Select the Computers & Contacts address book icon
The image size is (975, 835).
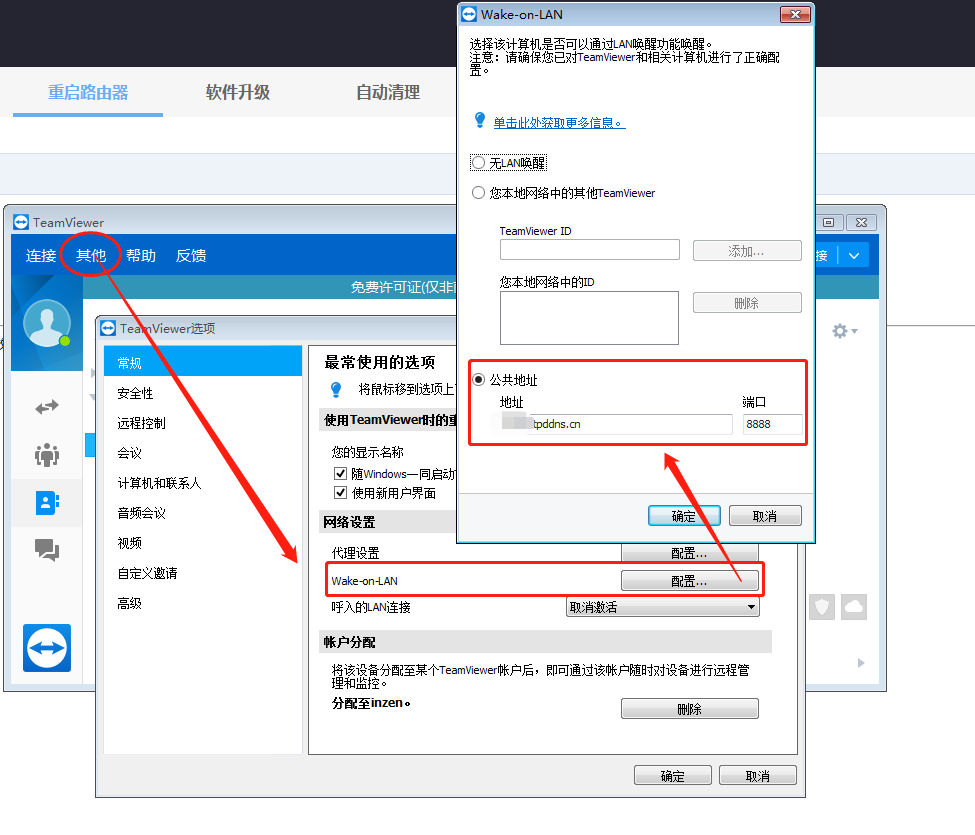click(x=47, y=503)
